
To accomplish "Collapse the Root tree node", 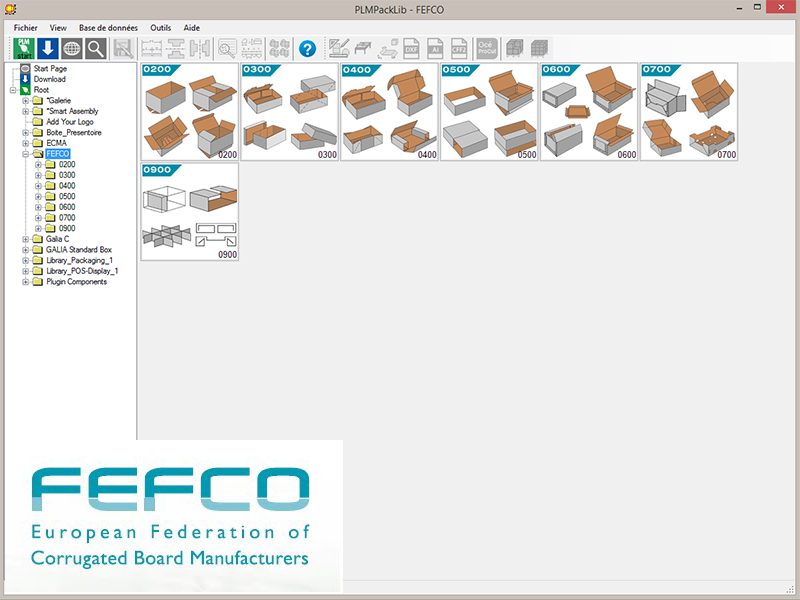I will pos(13,90).
